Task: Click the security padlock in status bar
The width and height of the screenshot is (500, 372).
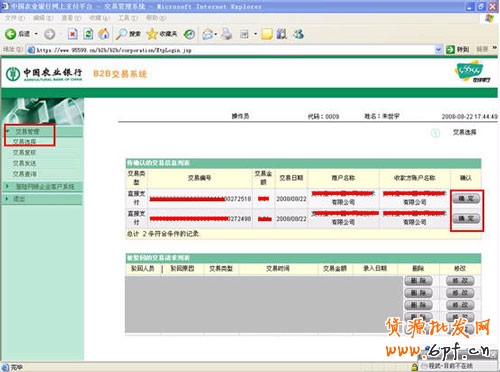Action: click(414, 367)
